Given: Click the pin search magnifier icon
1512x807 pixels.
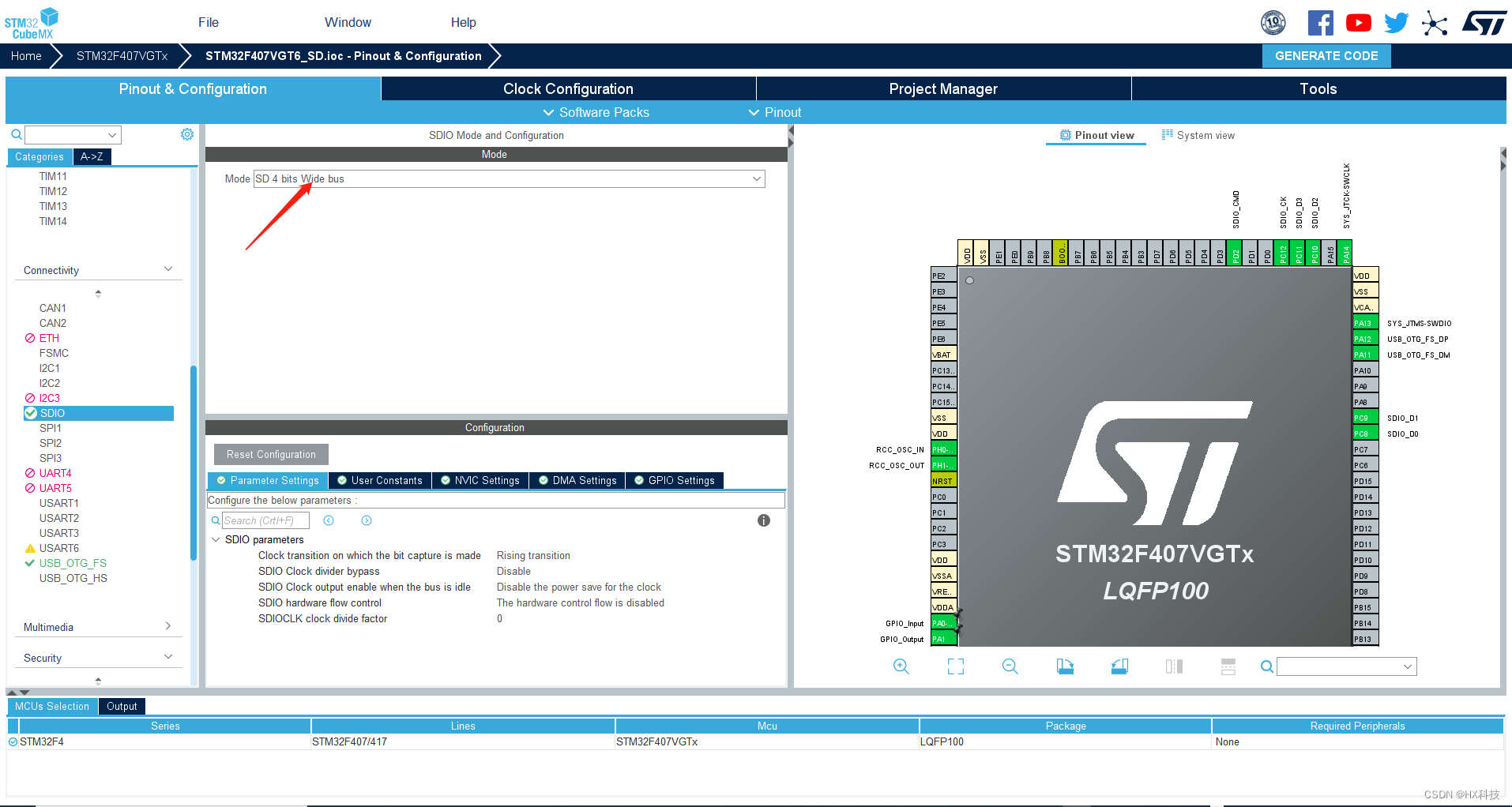Looking at the screenshot, I should click(1266, 666).
